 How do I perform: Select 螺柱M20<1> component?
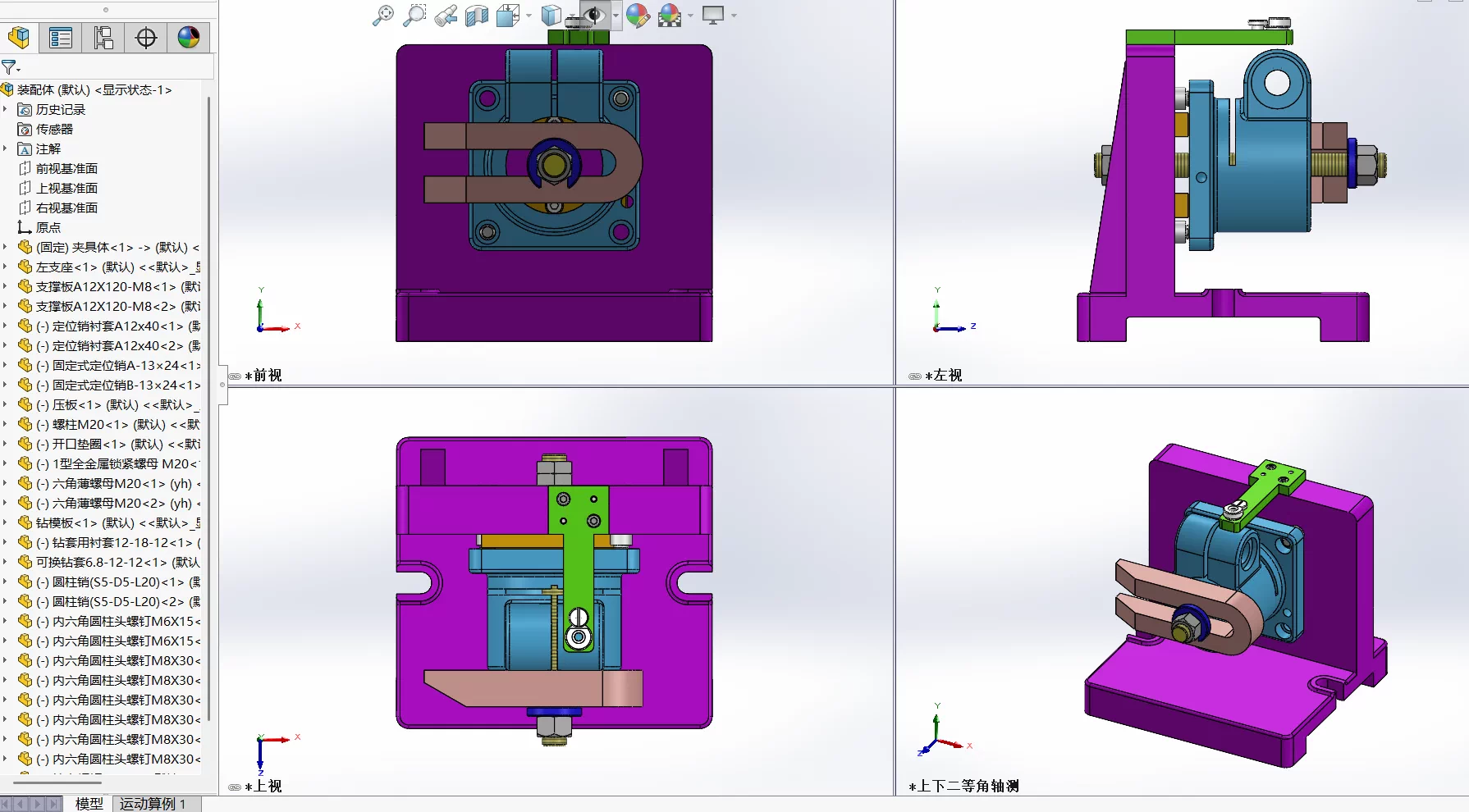click(109, 424)
